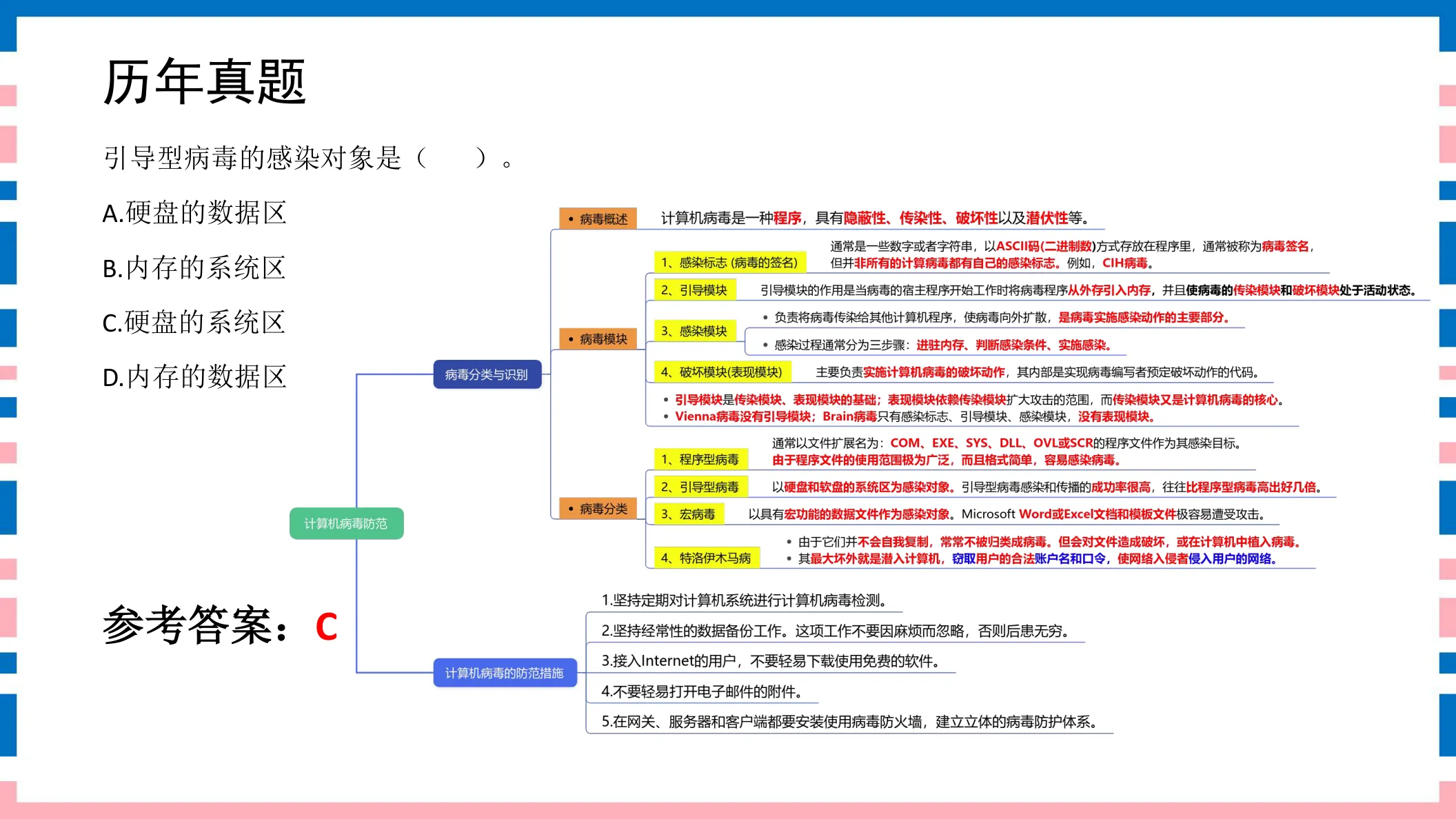This screenshot has height=819, width=1456.
Task: Click the yellow 3、宏病毒 node
Action: 688,514
